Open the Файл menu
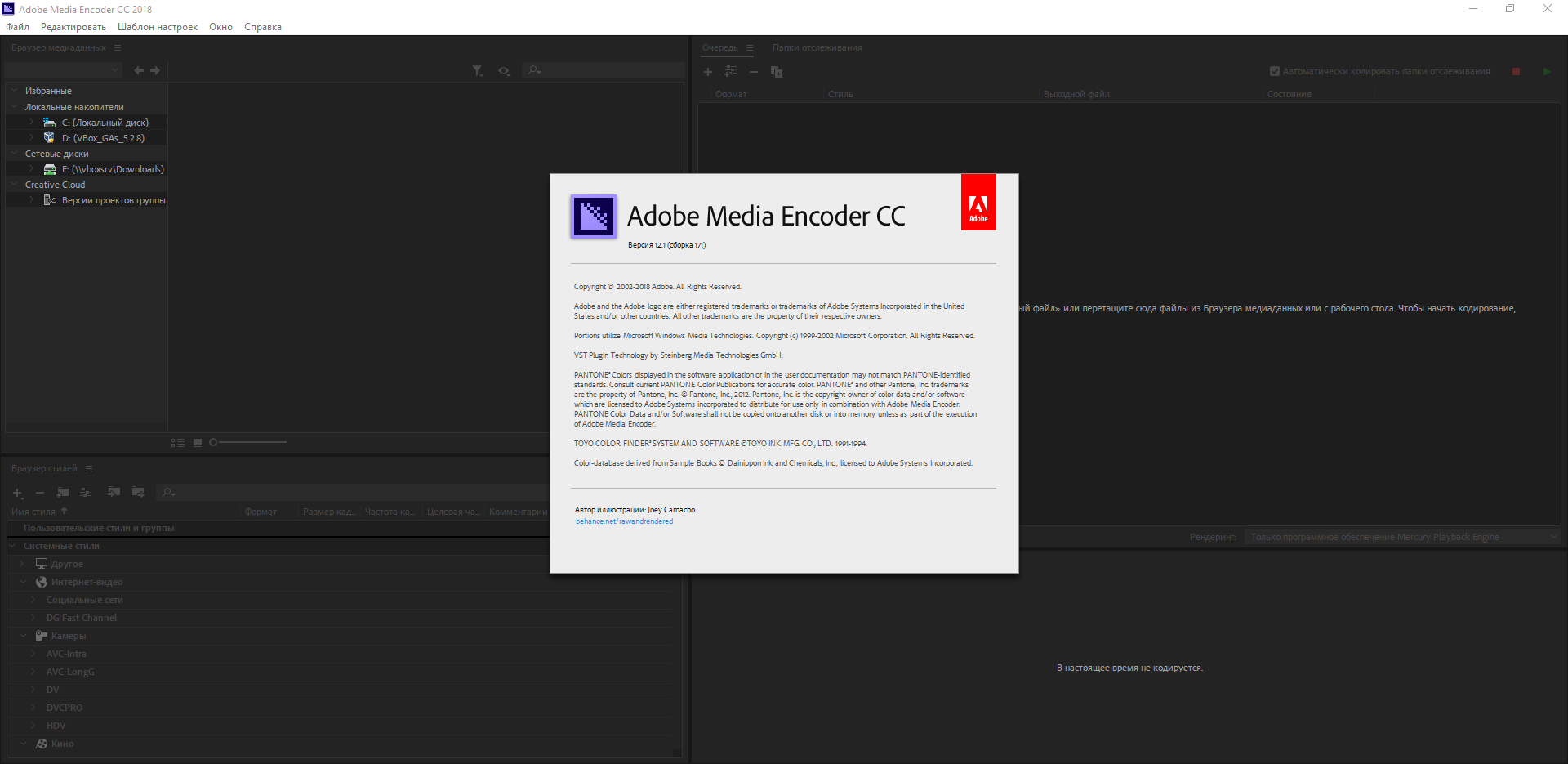The height and width of the screenshot is (764, 1568). pos(17,27)
